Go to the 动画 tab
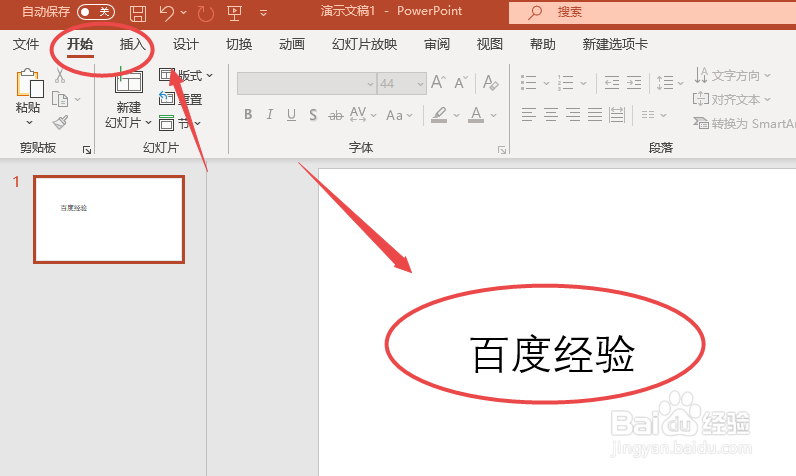Image resolution: width=796 pixels, height=476 pixels. point(292,45)
